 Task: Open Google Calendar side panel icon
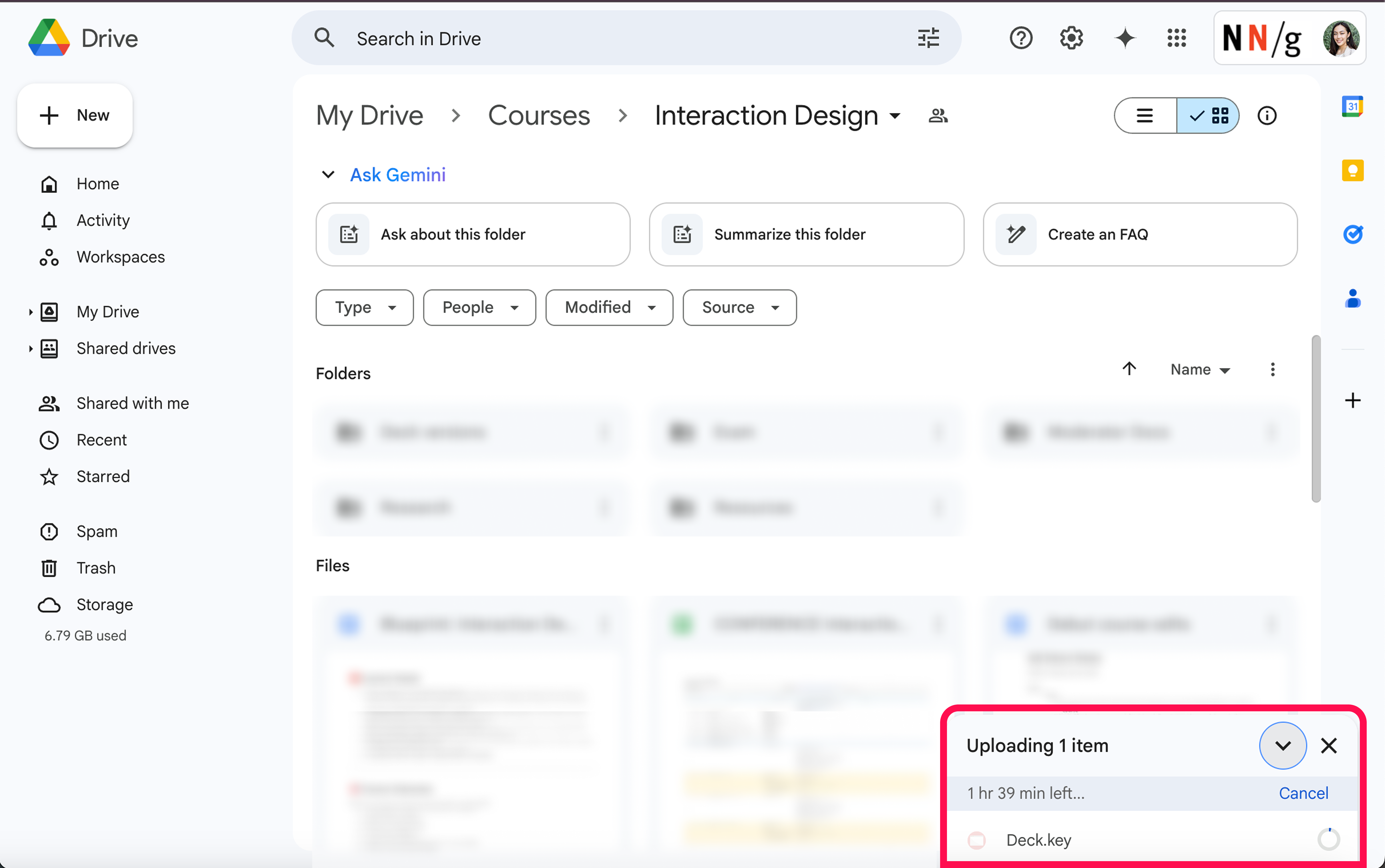(x=1352, y=107)
